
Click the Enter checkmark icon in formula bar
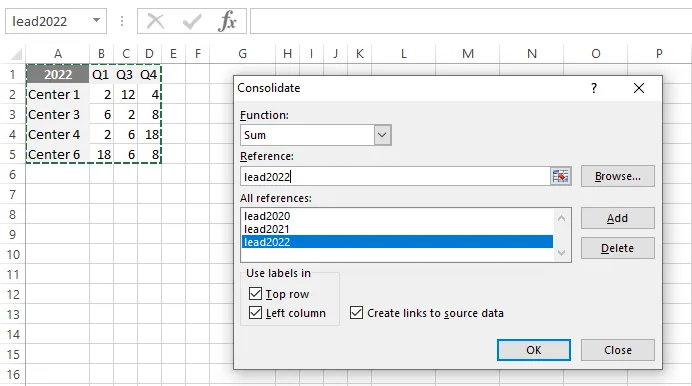192,21
